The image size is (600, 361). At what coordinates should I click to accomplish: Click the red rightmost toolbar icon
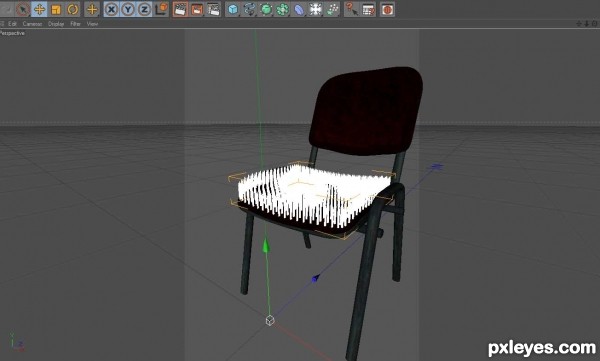(x=387, y=9)
